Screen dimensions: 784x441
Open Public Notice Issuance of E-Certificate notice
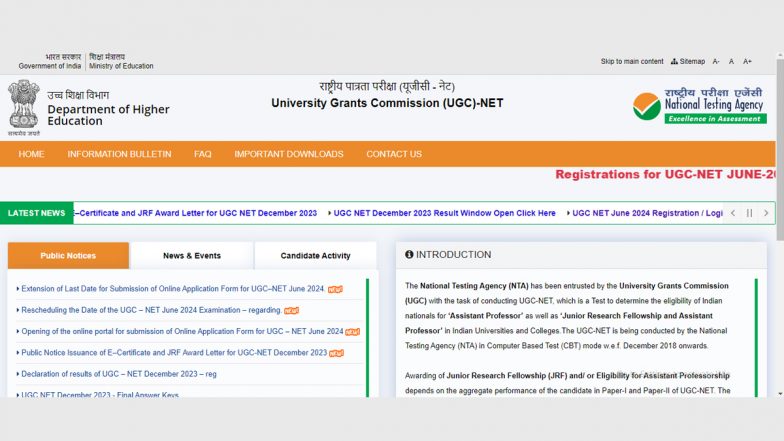point(174,352)
